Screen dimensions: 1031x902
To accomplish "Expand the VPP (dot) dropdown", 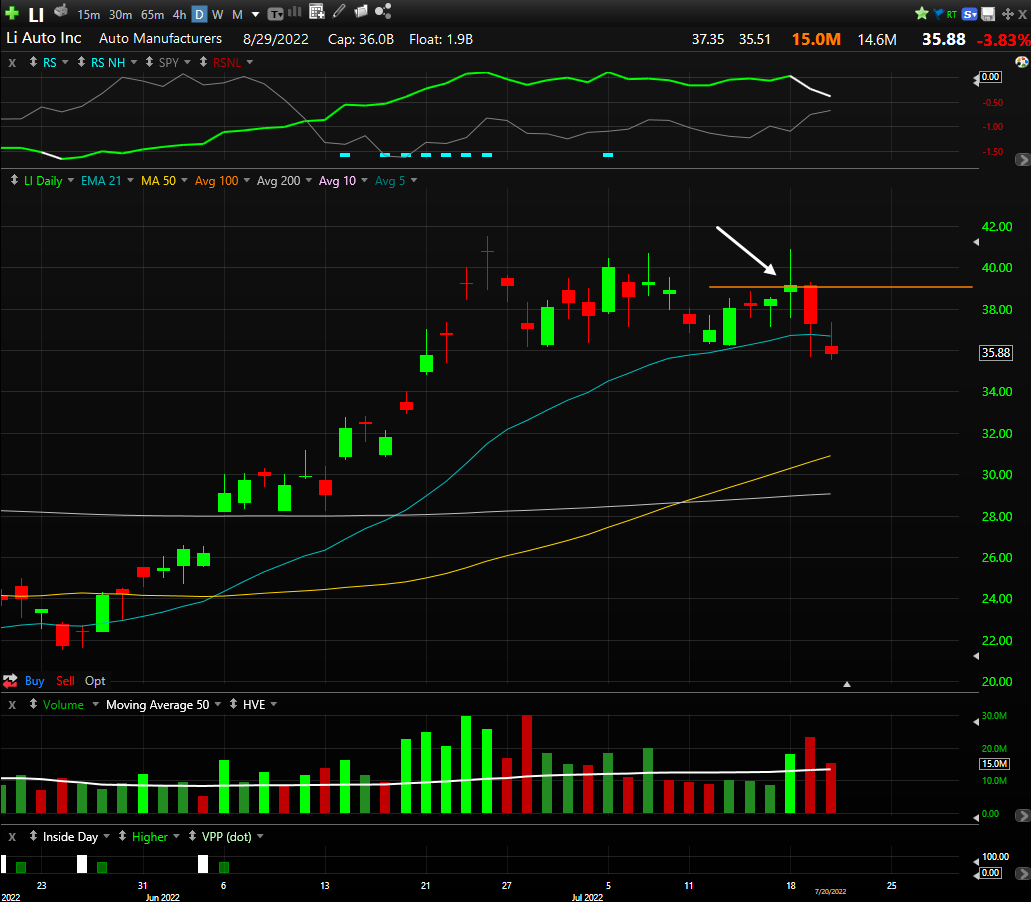I will pos(260,837).
